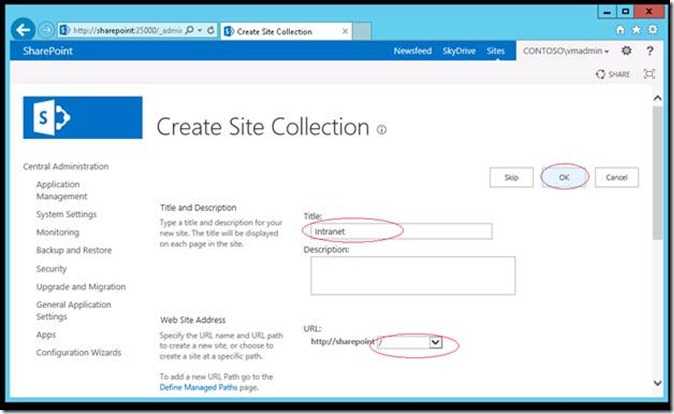Open the Newsfeed link
The image size is (674, 414).
tap(413, 51)
